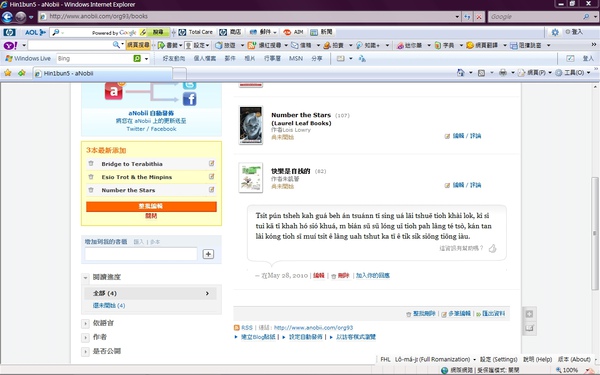
Task: Click the orange 整批編輯 batch edit button
Action: (x=151, y=206)
